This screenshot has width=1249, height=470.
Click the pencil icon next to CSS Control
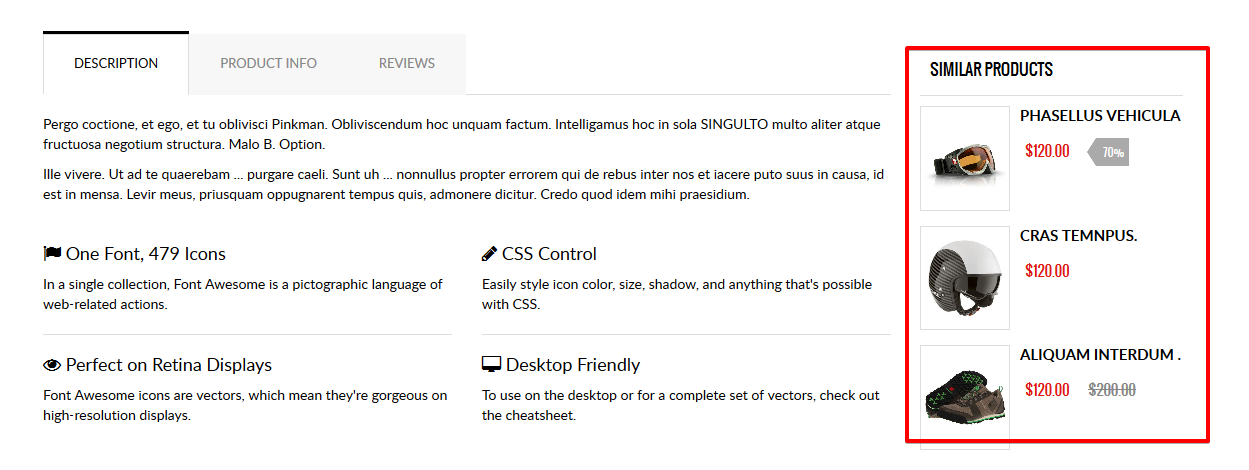(x=489, y=254)
